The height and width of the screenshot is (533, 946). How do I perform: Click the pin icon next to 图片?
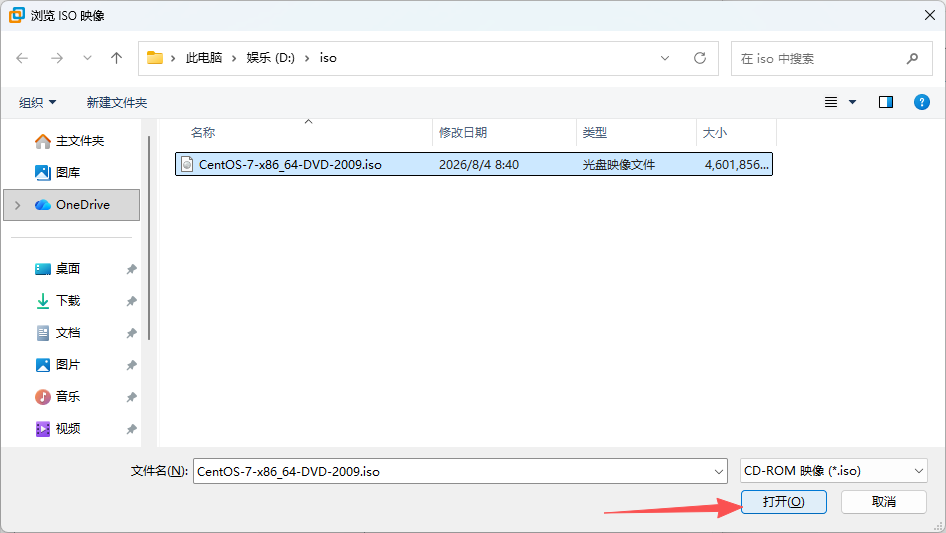131,365
